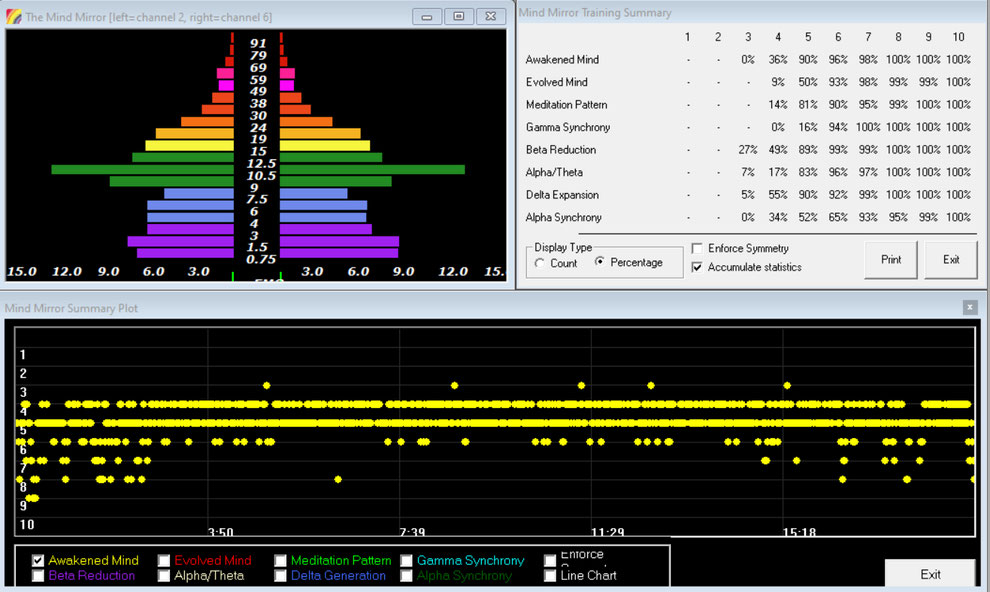The image size is (990, 592).
Task: Enable the Meditation Pattern checkbox
Action: [x=281, y=561]
